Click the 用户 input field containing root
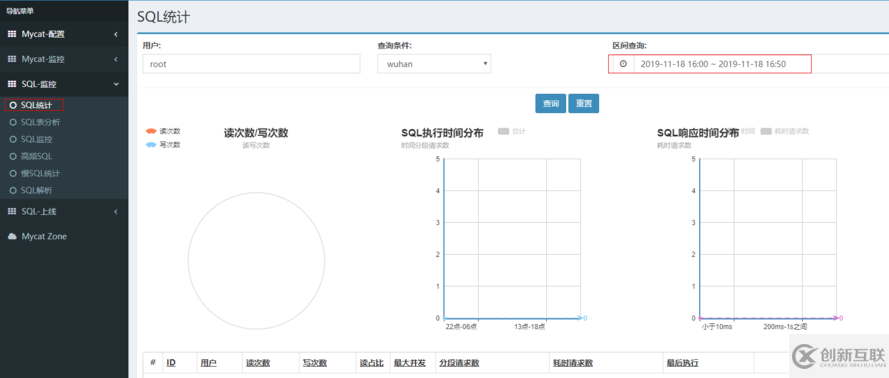Viewport: 889px width, 378px height. click(x=251, y=64)
